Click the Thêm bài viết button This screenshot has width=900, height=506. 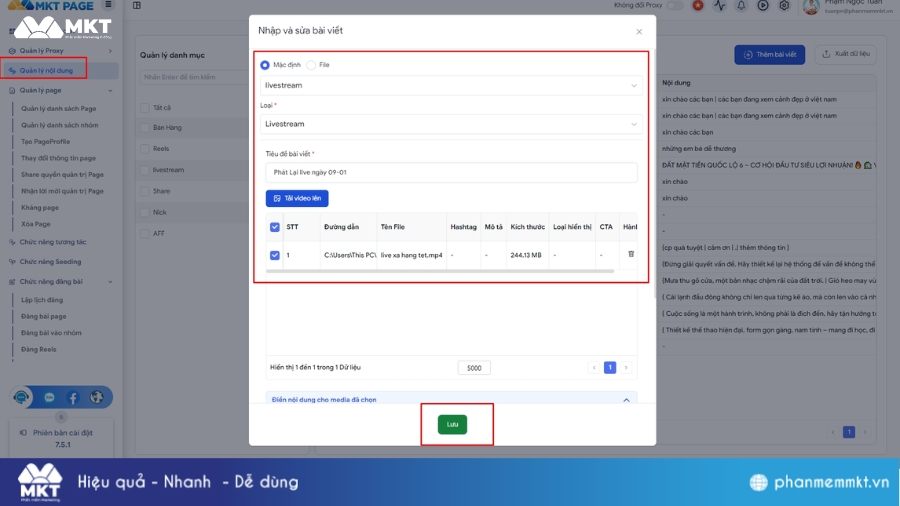(x=770, y=55)
